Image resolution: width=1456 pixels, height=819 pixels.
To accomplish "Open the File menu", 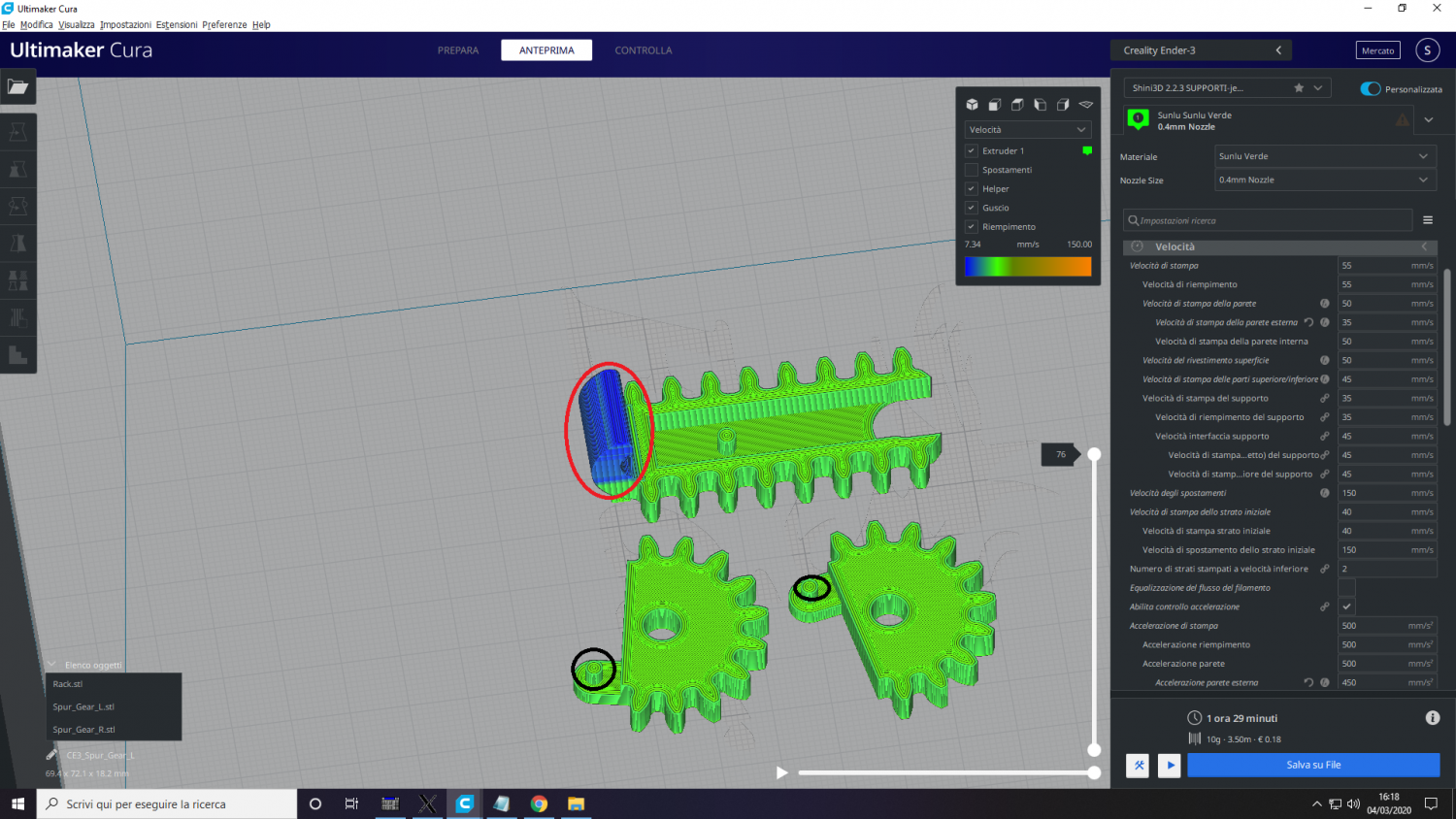I will coord(9,24).
